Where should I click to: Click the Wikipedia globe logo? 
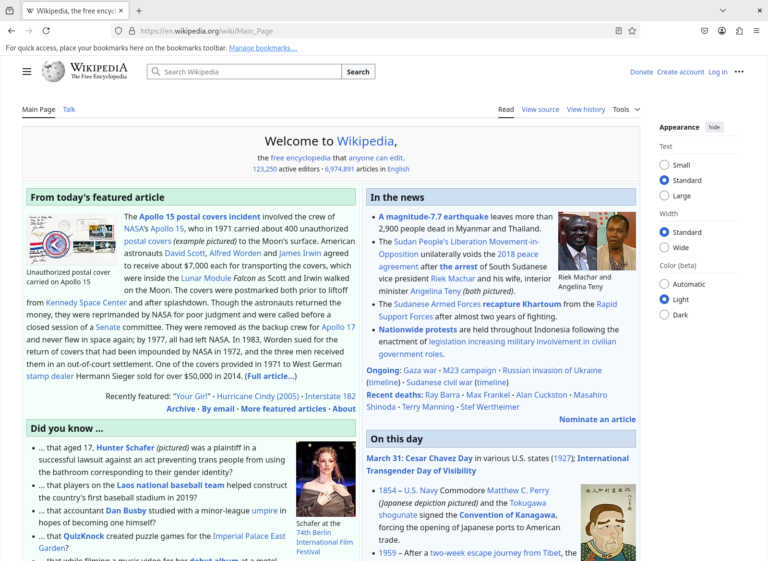pyautogui.click(x=53, y=72)
